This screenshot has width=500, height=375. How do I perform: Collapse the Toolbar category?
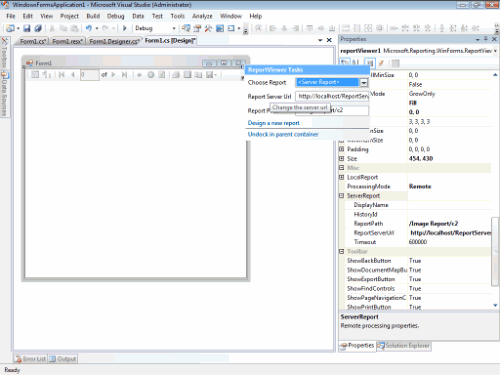point(342,251)
